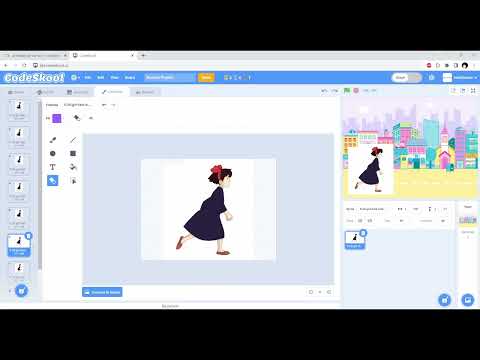Click the Convert to Vector button
The image size is (480, 360).
(102, 292)
